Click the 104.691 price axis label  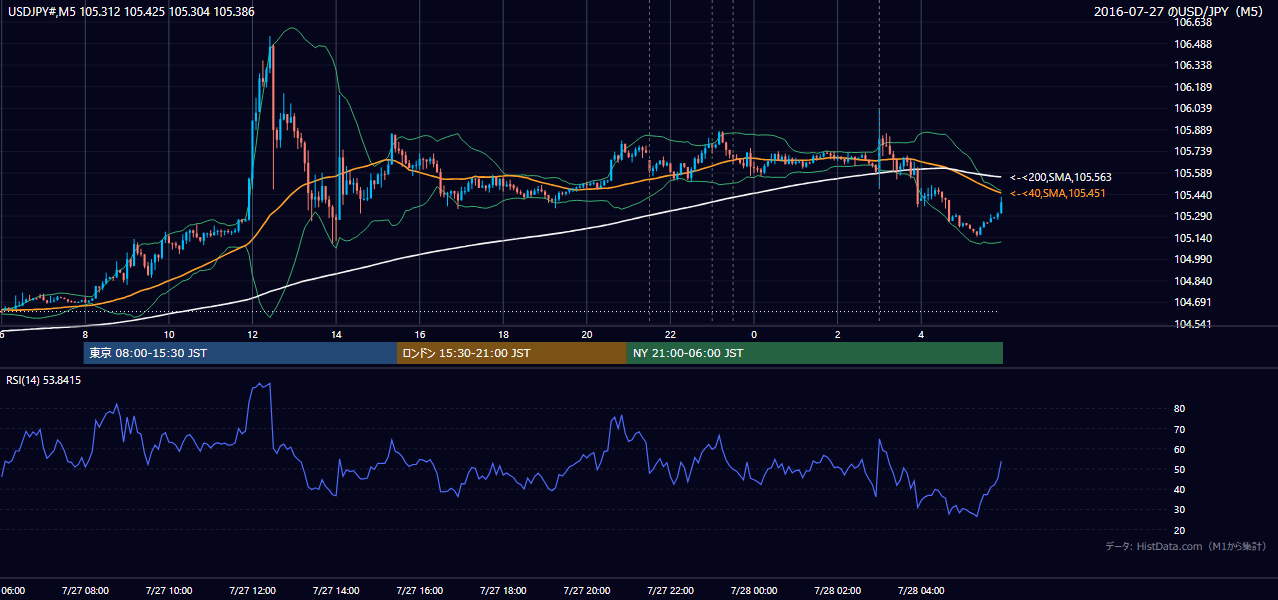(x=1194, y=302)
